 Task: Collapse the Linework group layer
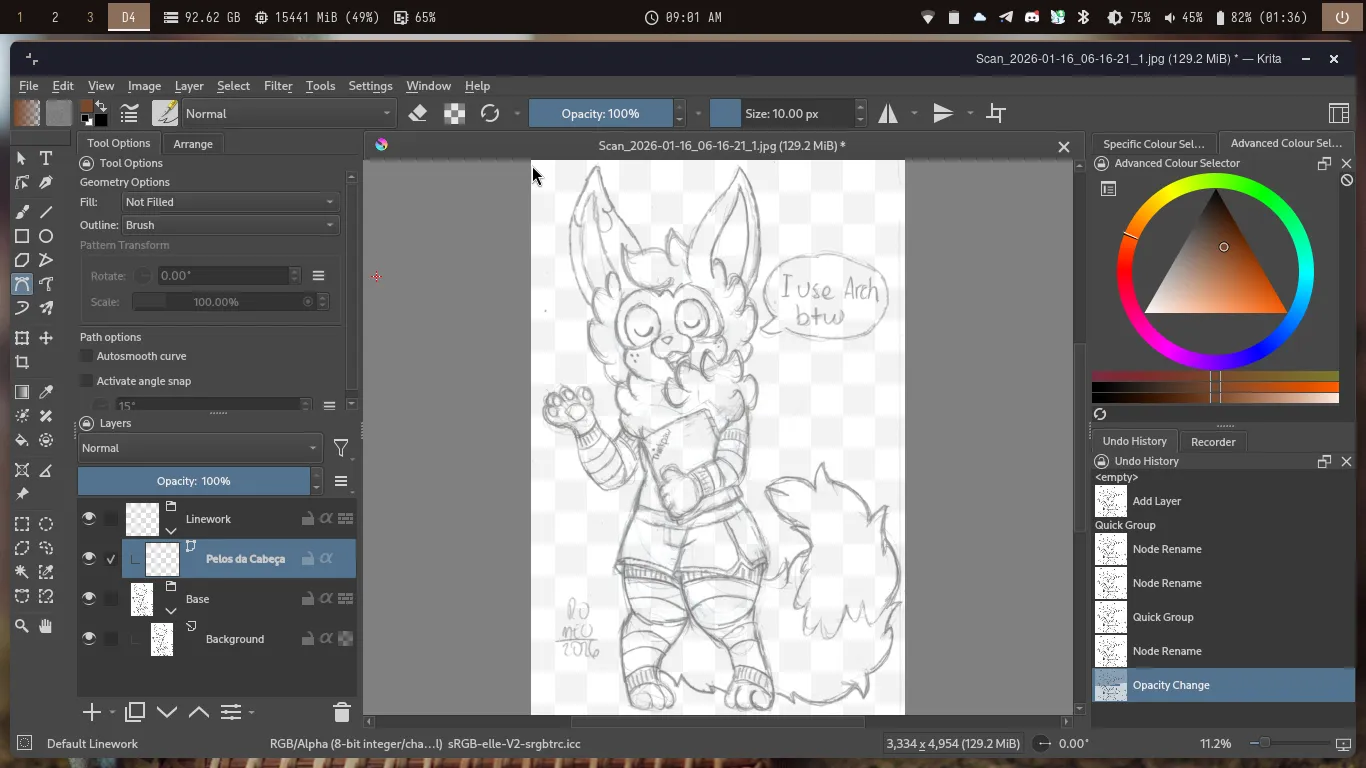pos(171,531)
